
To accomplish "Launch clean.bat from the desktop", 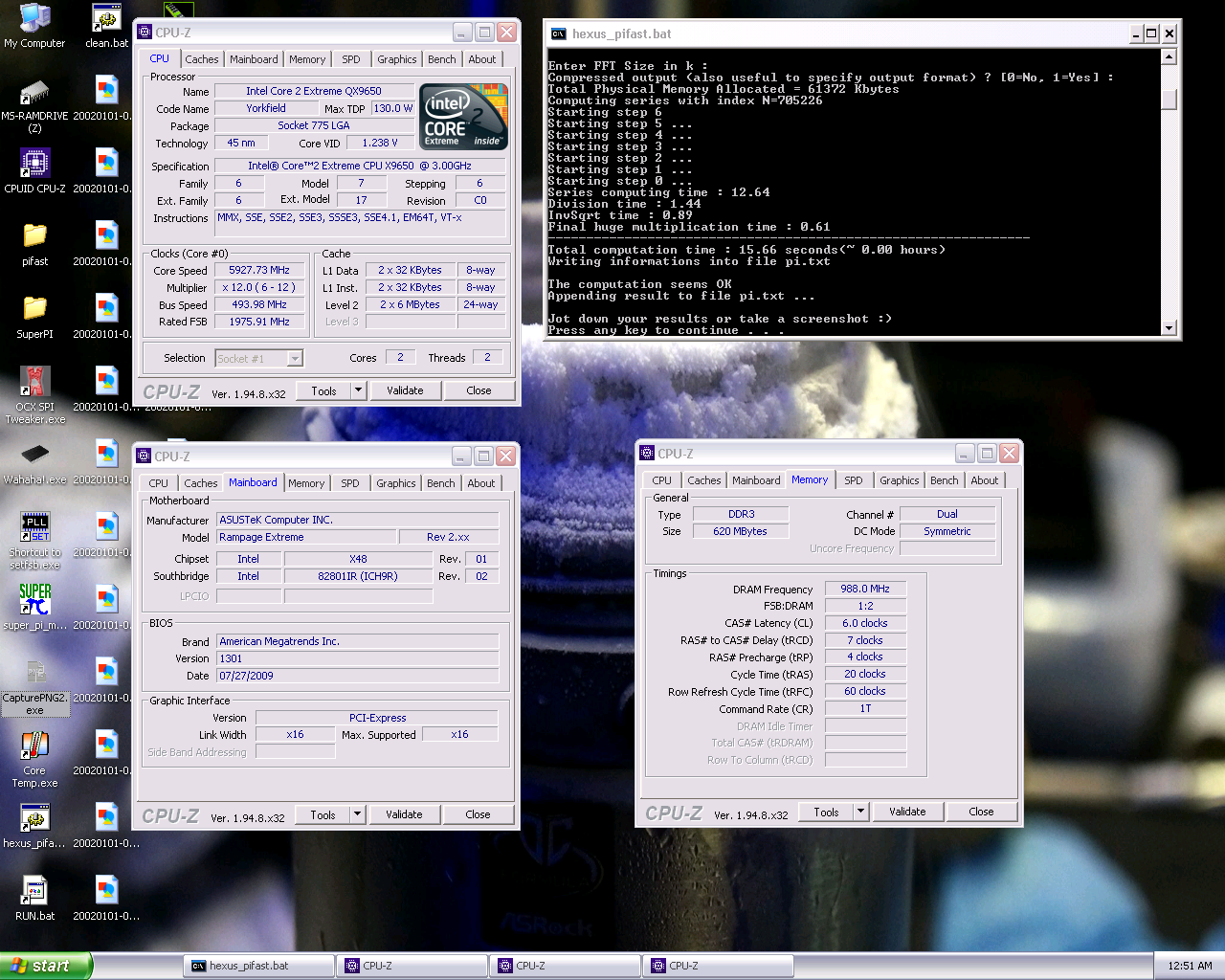I will click(106, 26).
